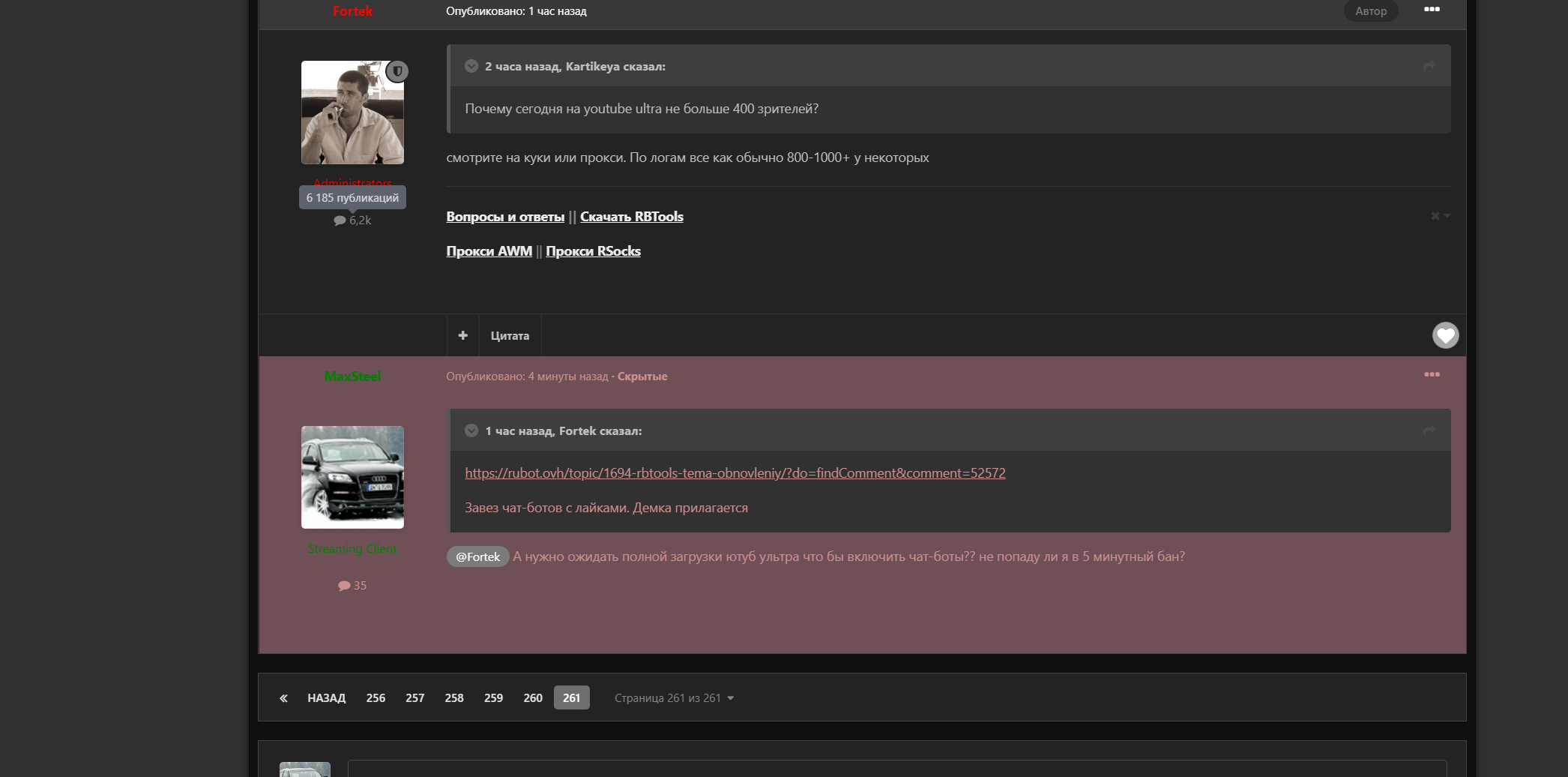Open 'Прокси RSocks' signature link
This screenshot has height=777, width=1568.
[x=592, y=251]
